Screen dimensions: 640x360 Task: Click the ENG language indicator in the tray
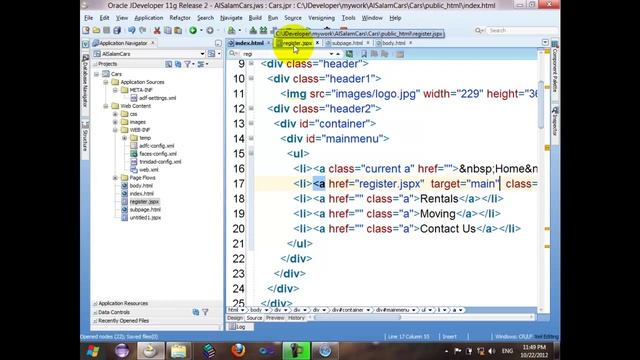click(507, 351)
